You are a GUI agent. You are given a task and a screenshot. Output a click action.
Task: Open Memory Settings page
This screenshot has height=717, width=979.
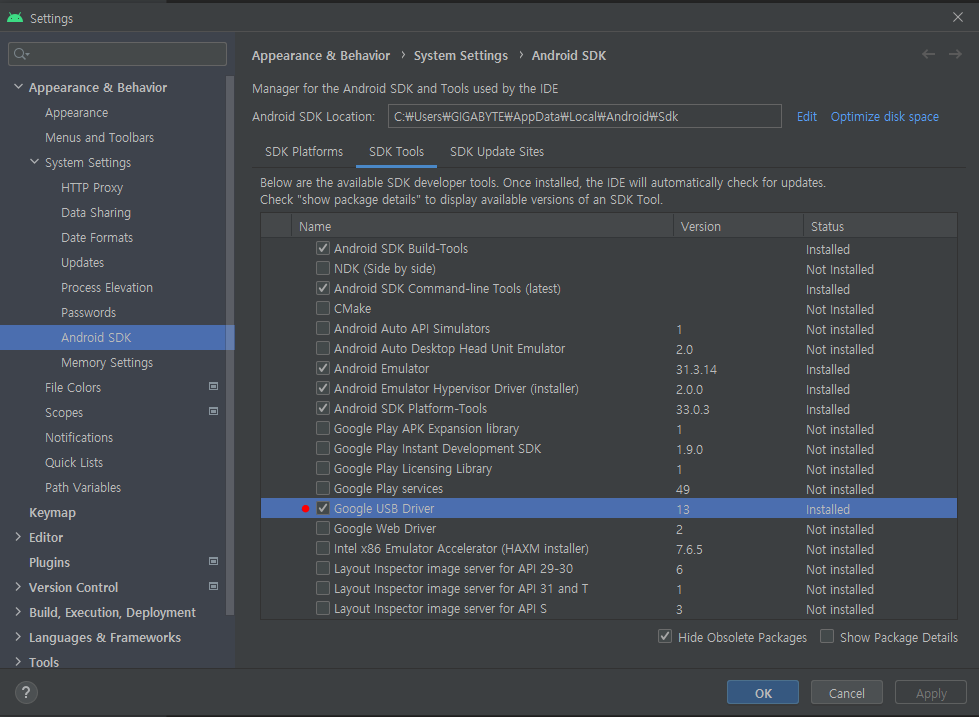tap(107, 362)
